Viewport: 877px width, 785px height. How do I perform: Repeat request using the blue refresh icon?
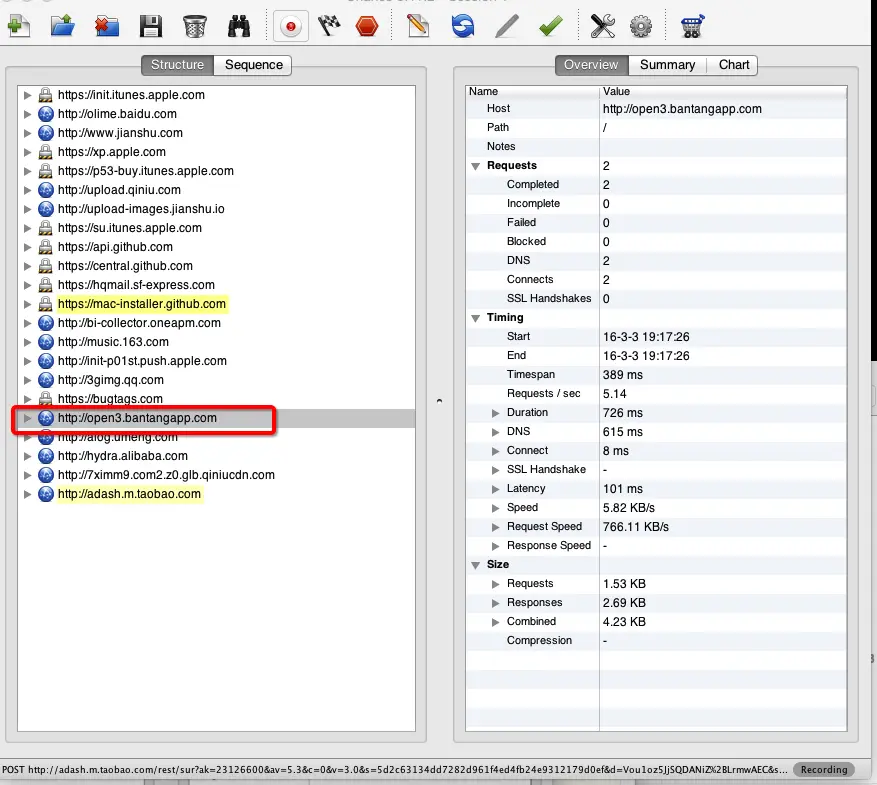(463, 26)
